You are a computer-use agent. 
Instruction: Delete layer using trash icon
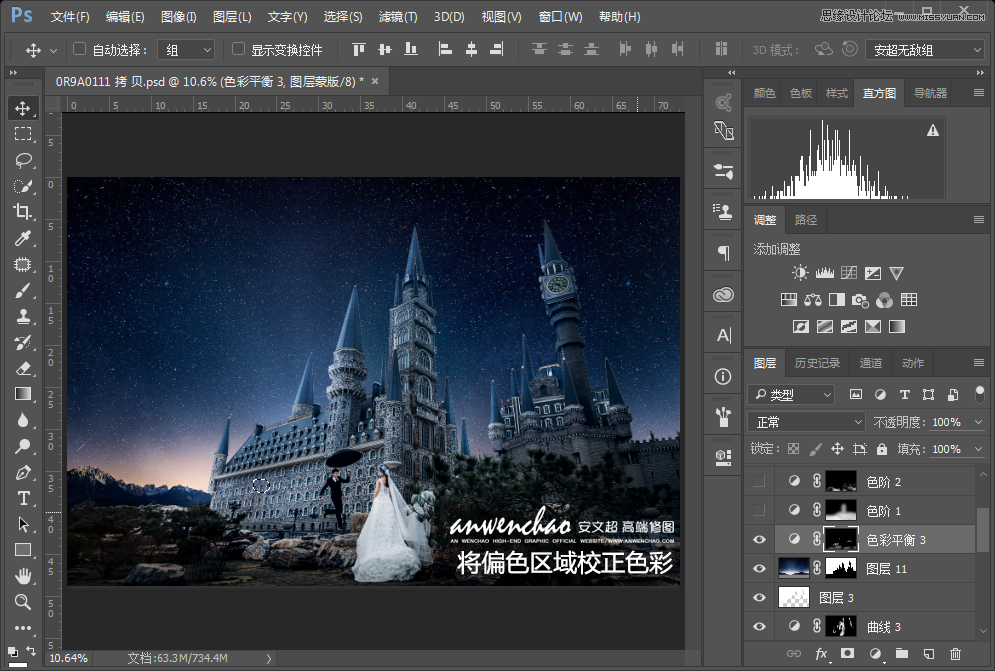(955, 653)
